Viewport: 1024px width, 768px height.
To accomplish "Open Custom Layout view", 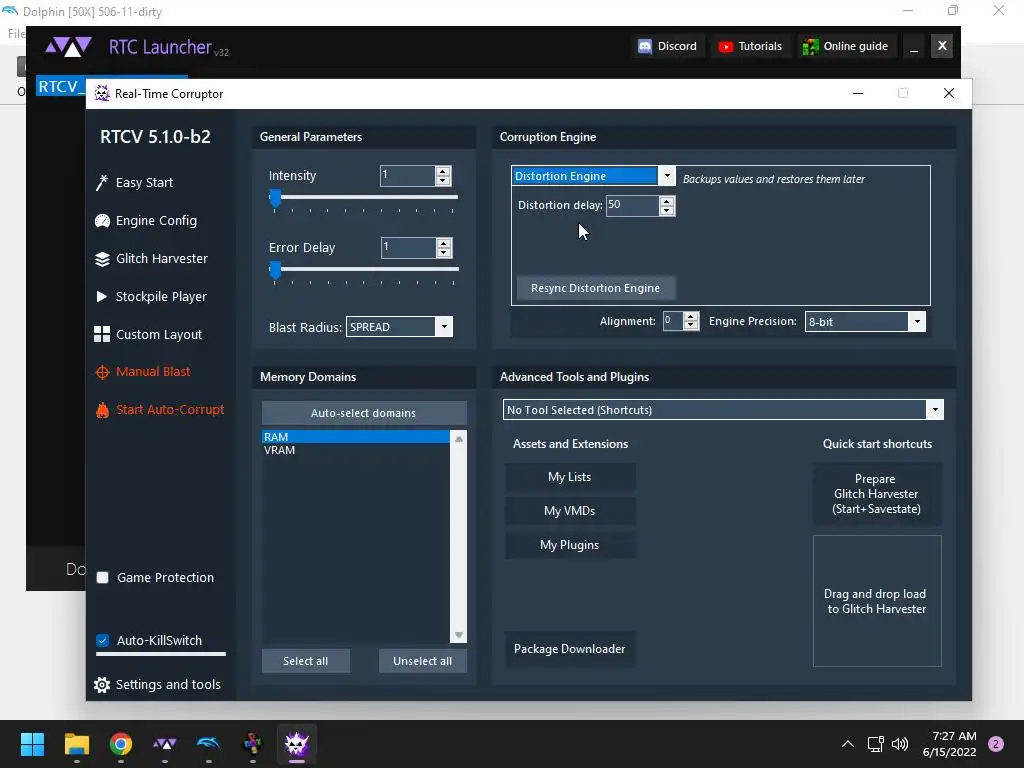I will [159, 334].
